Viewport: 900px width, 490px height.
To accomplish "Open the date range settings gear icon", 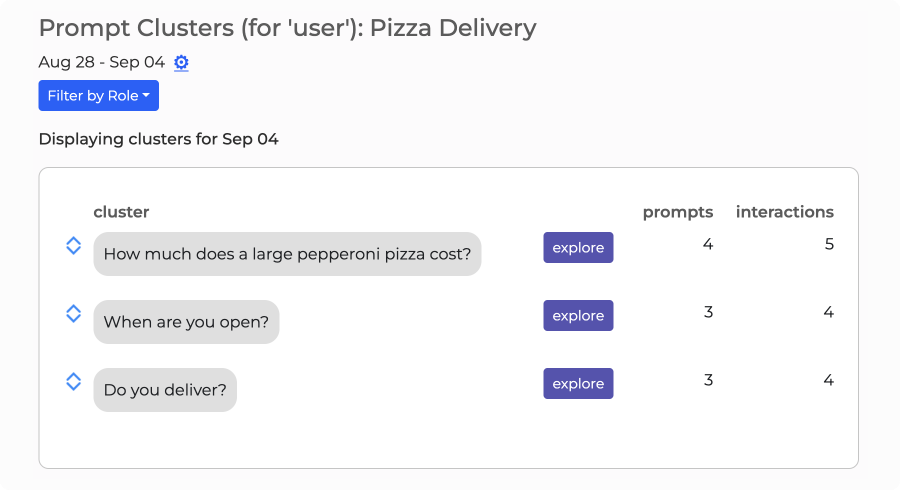I will click(181, 63).
